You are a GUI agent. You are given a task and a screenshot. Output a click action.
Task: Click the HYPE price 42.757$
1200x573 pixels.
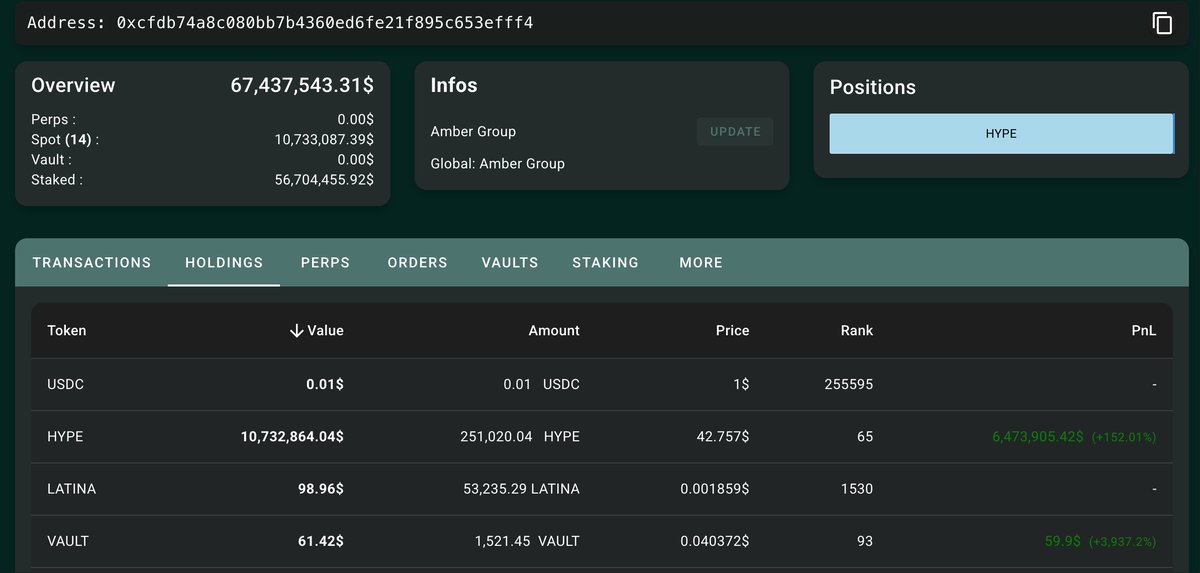click(722, 437)
